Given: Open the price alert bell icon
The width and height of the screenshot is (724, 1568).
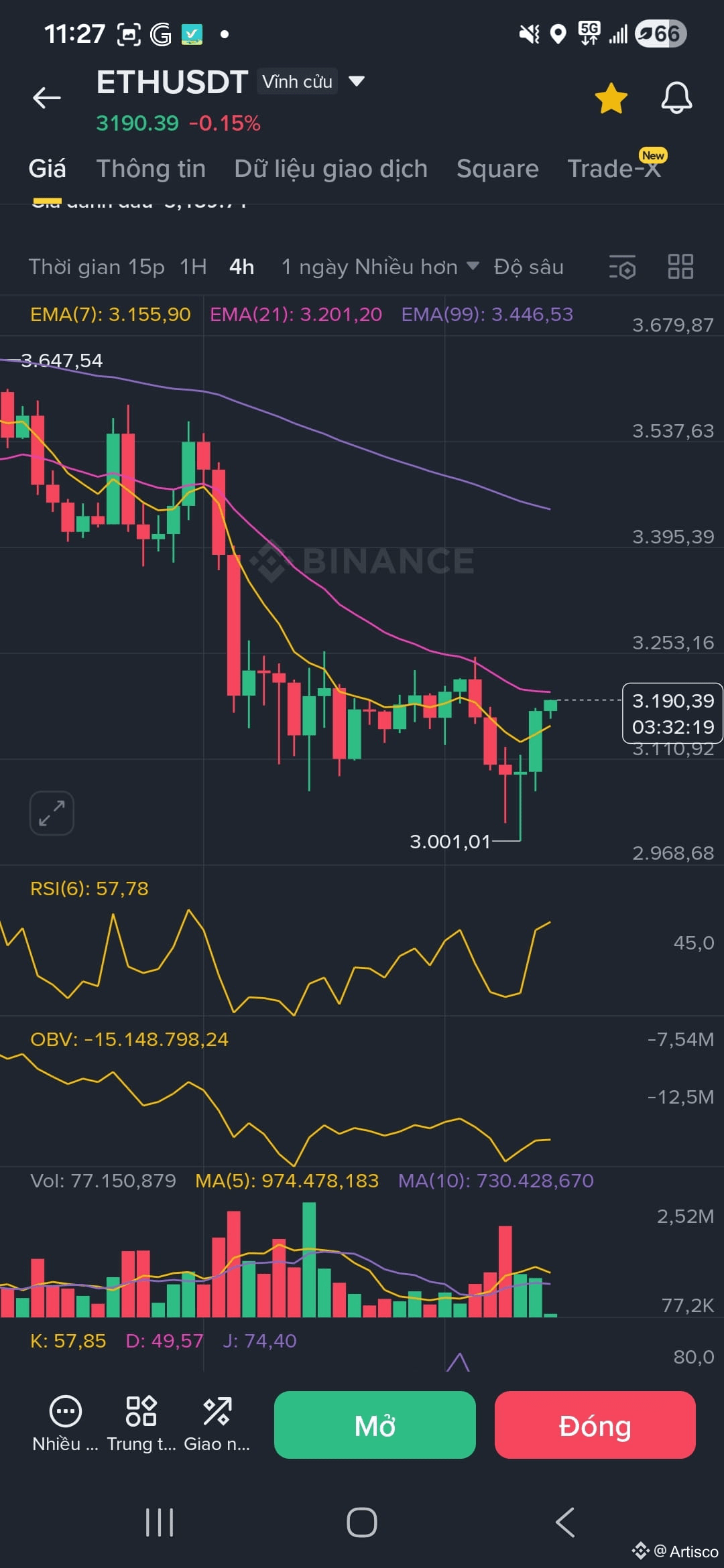Looking at the screenshot, I should (676, 99).
